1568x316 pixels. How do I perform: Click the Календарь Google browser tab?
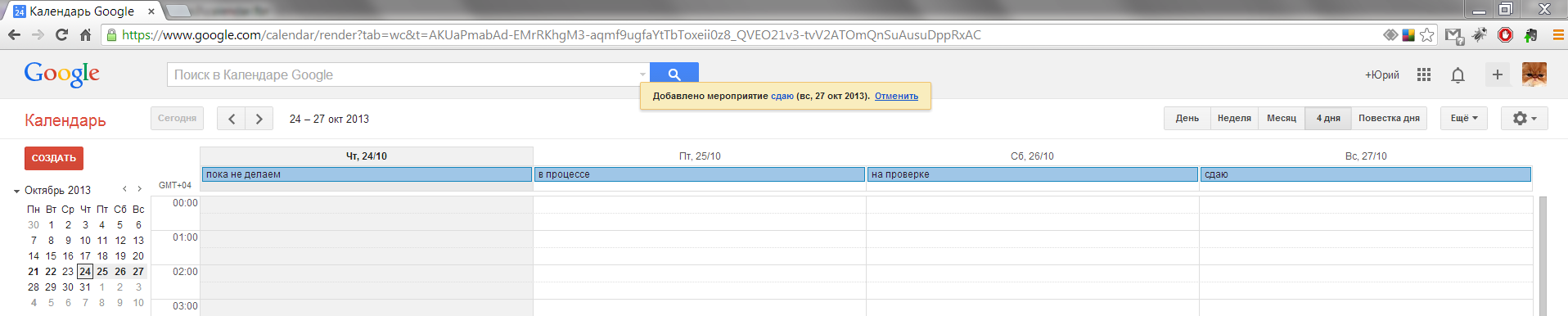82,11
